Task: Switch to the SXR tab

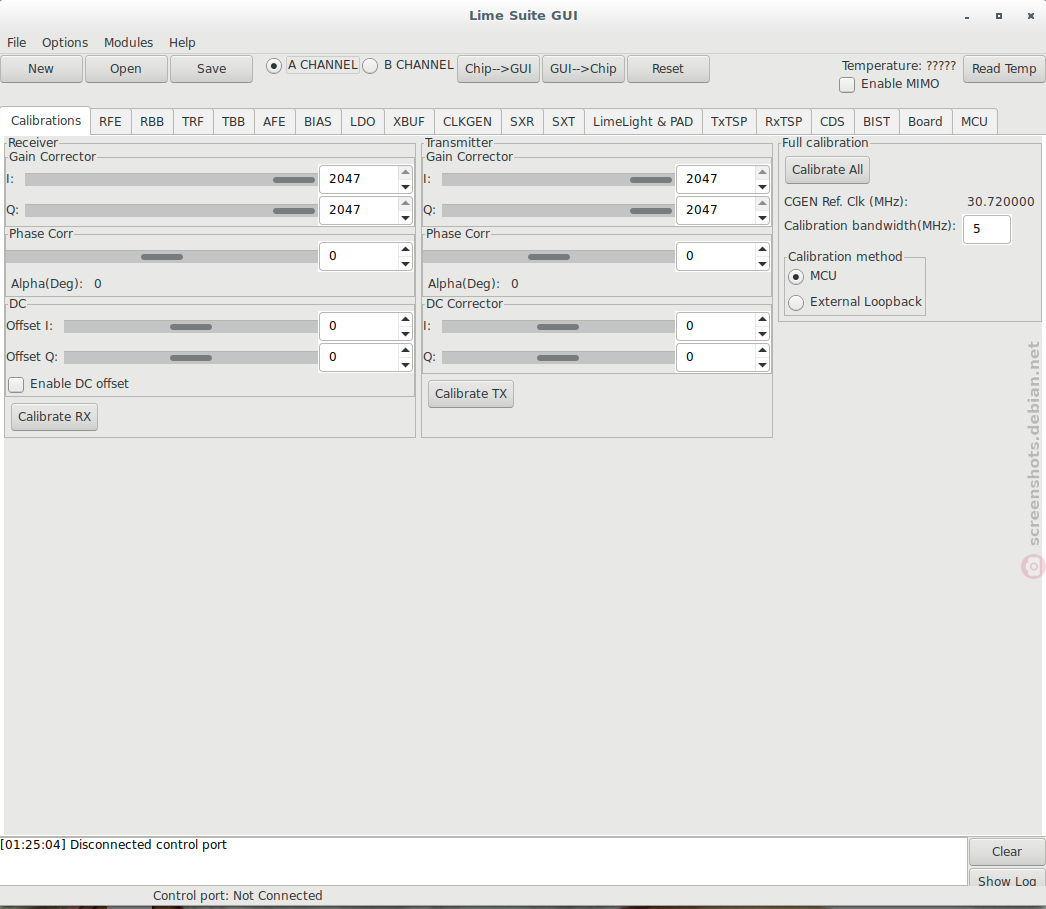Action: click(522, 121)
